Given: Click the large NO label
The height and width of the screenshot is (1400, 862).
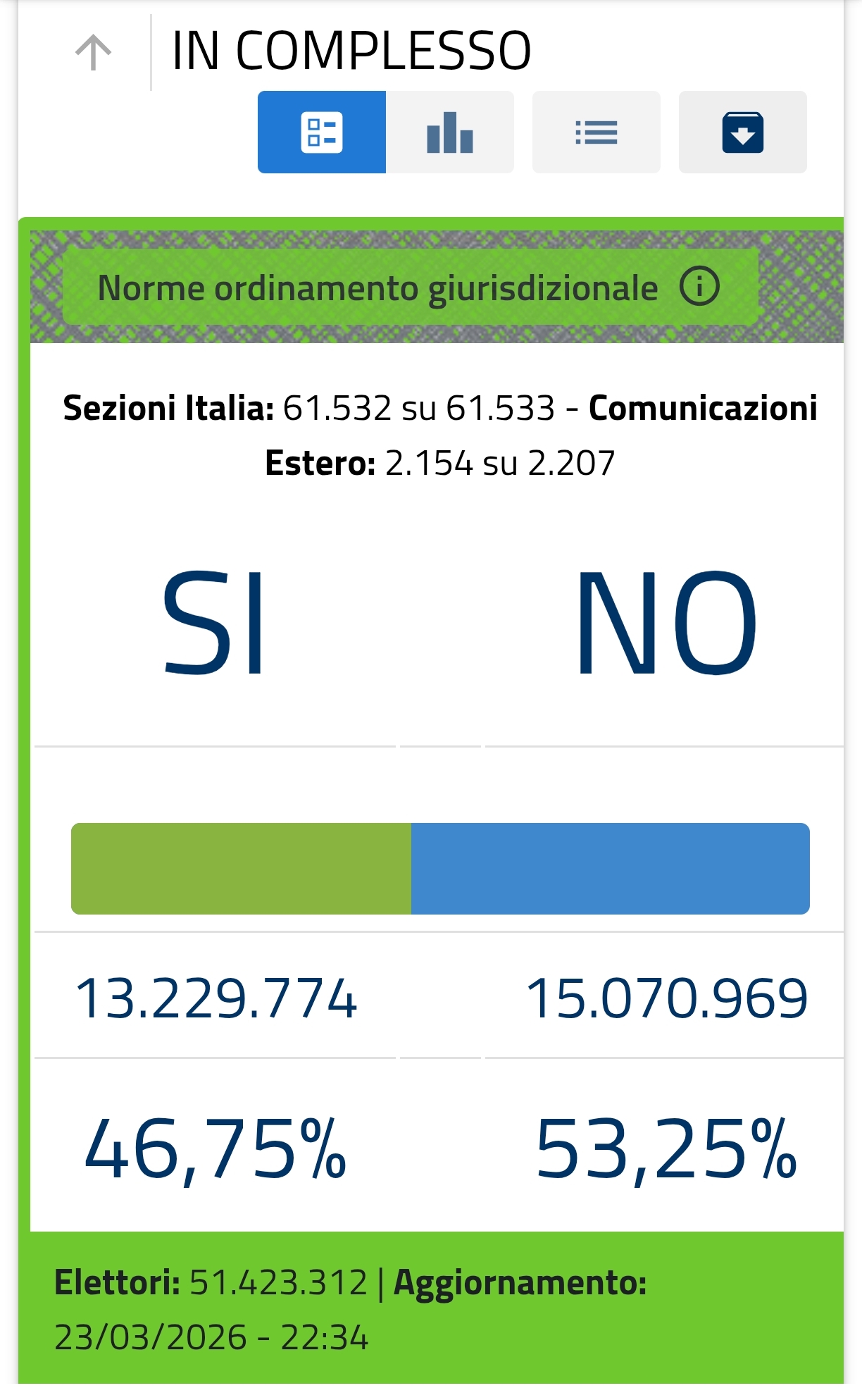Looking at the screenshot, I should 666,622.
